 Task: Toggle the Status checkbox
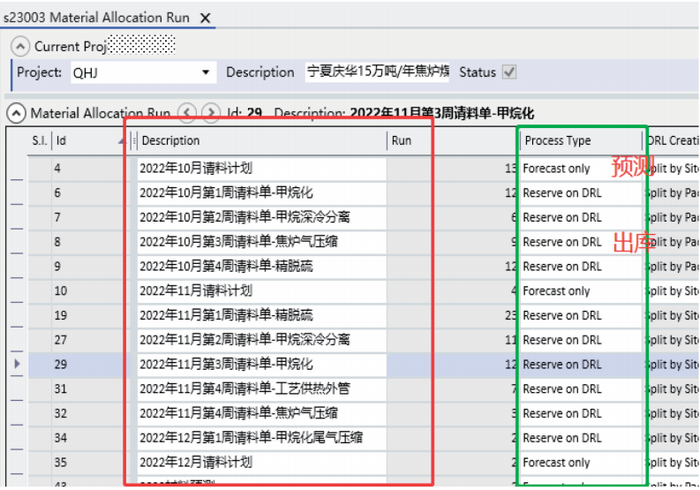[x=509, y=72]
